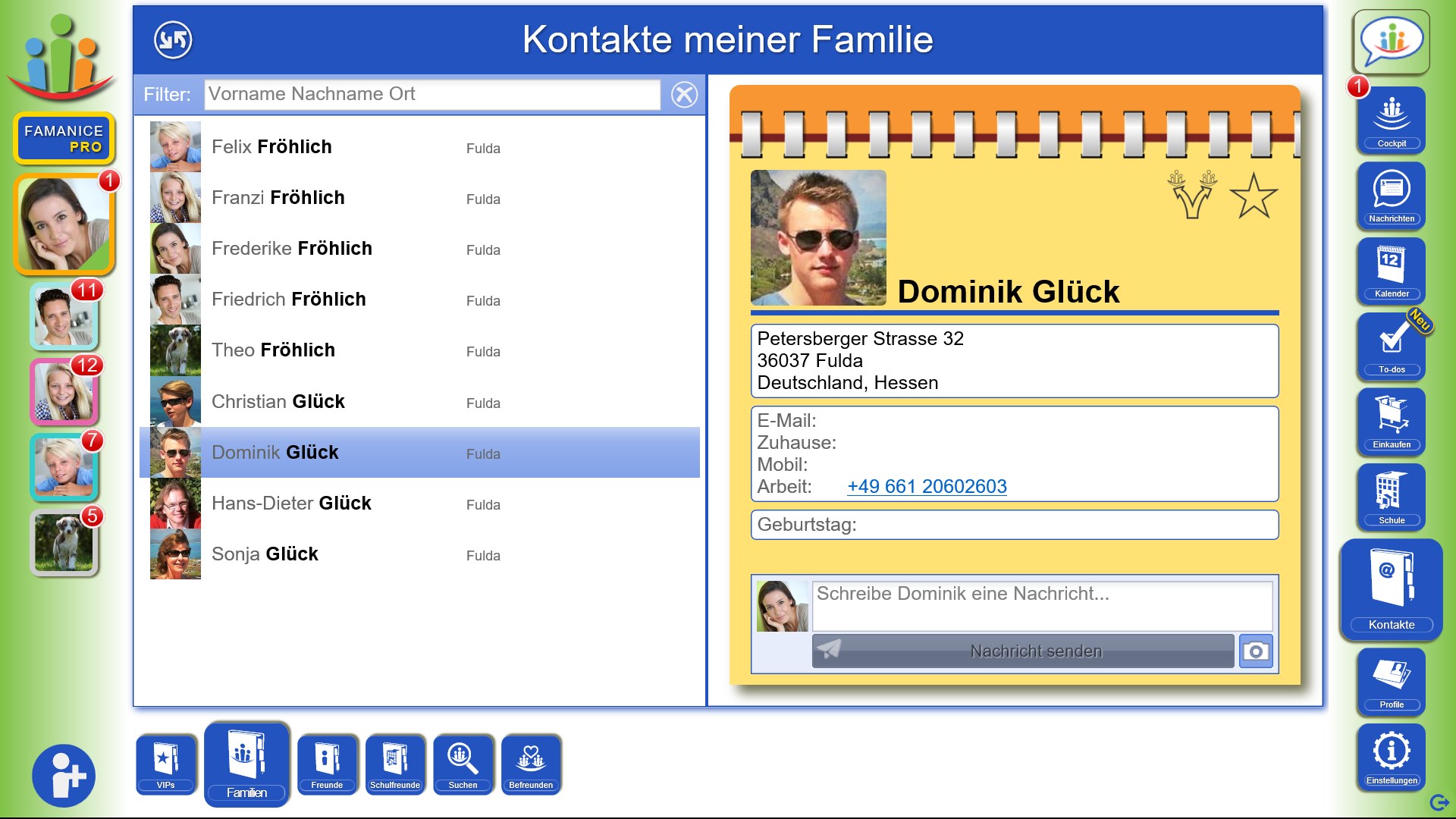Screen dimensions: 1456x819
Task: Switch to the Schulfreunde tab
Action: tap(394, 763)
